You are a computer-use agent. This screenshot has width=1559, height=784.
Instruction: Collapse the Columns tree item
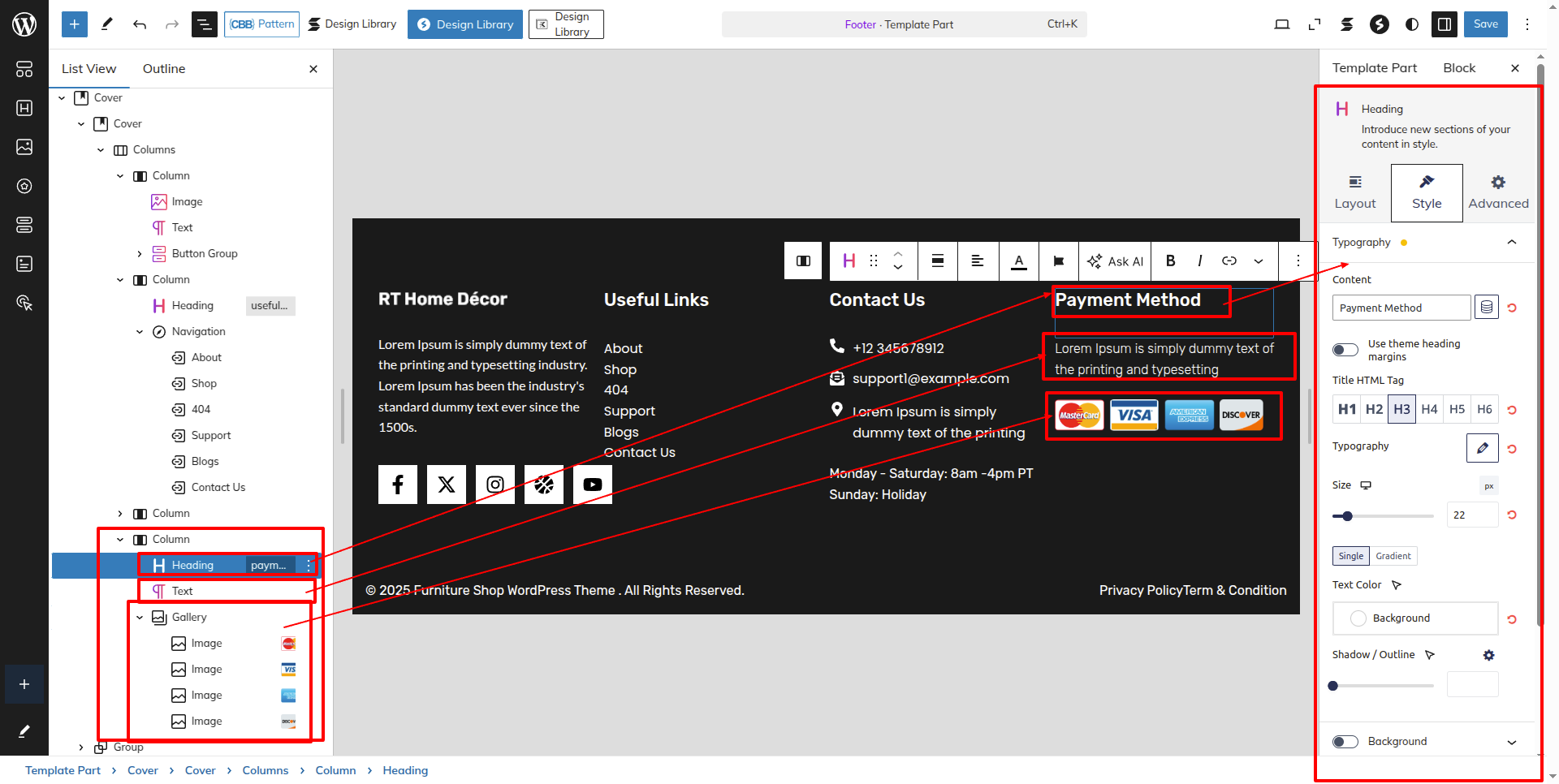[101, 149]
